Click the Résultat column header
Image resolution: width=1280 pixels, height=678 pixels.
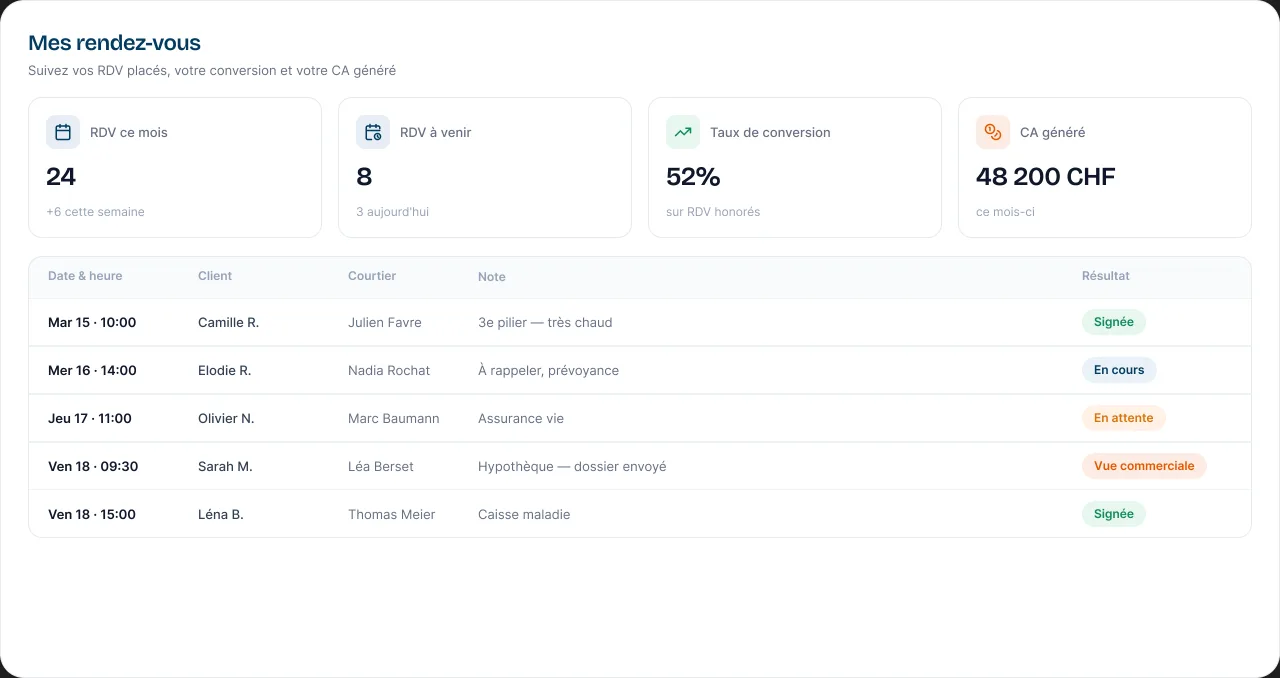(x=1106, y=276)
